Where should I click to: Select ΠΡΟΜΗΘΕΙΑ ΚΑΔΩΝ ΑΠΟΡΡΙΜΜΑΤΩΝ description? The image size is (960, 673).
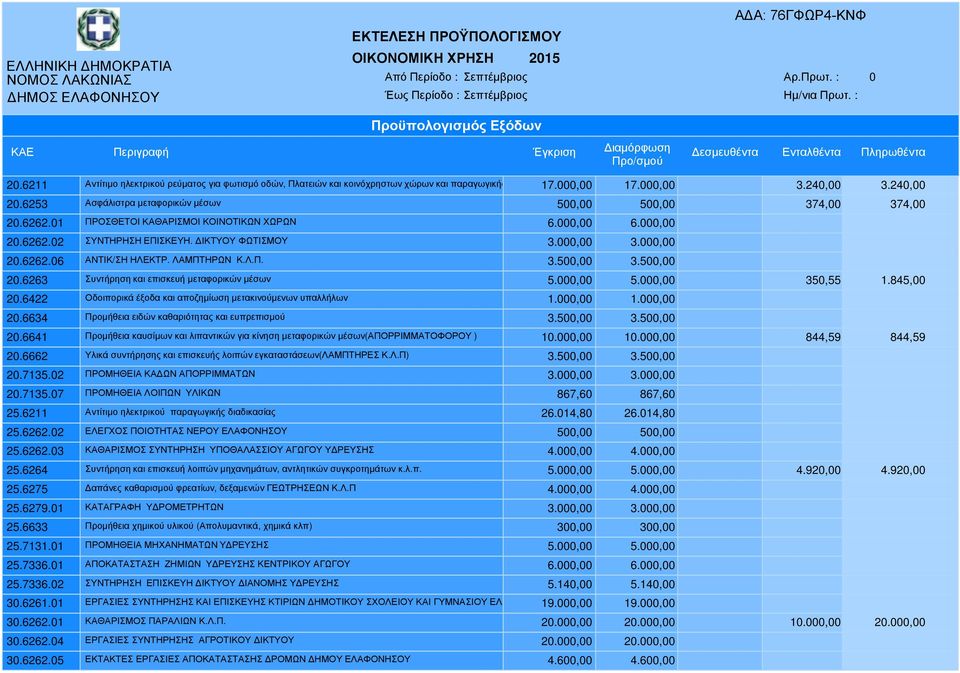[x=170, y=374]
